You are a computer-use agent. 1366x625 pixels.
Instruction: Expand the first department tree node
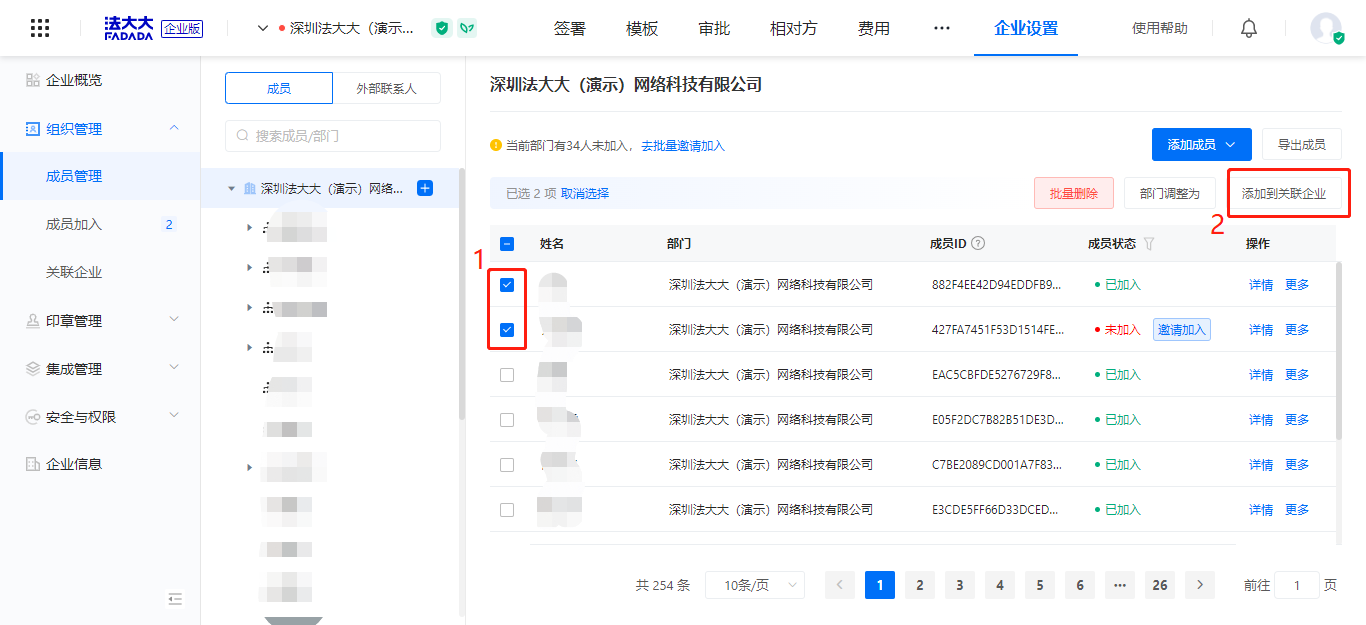(249, 228)
